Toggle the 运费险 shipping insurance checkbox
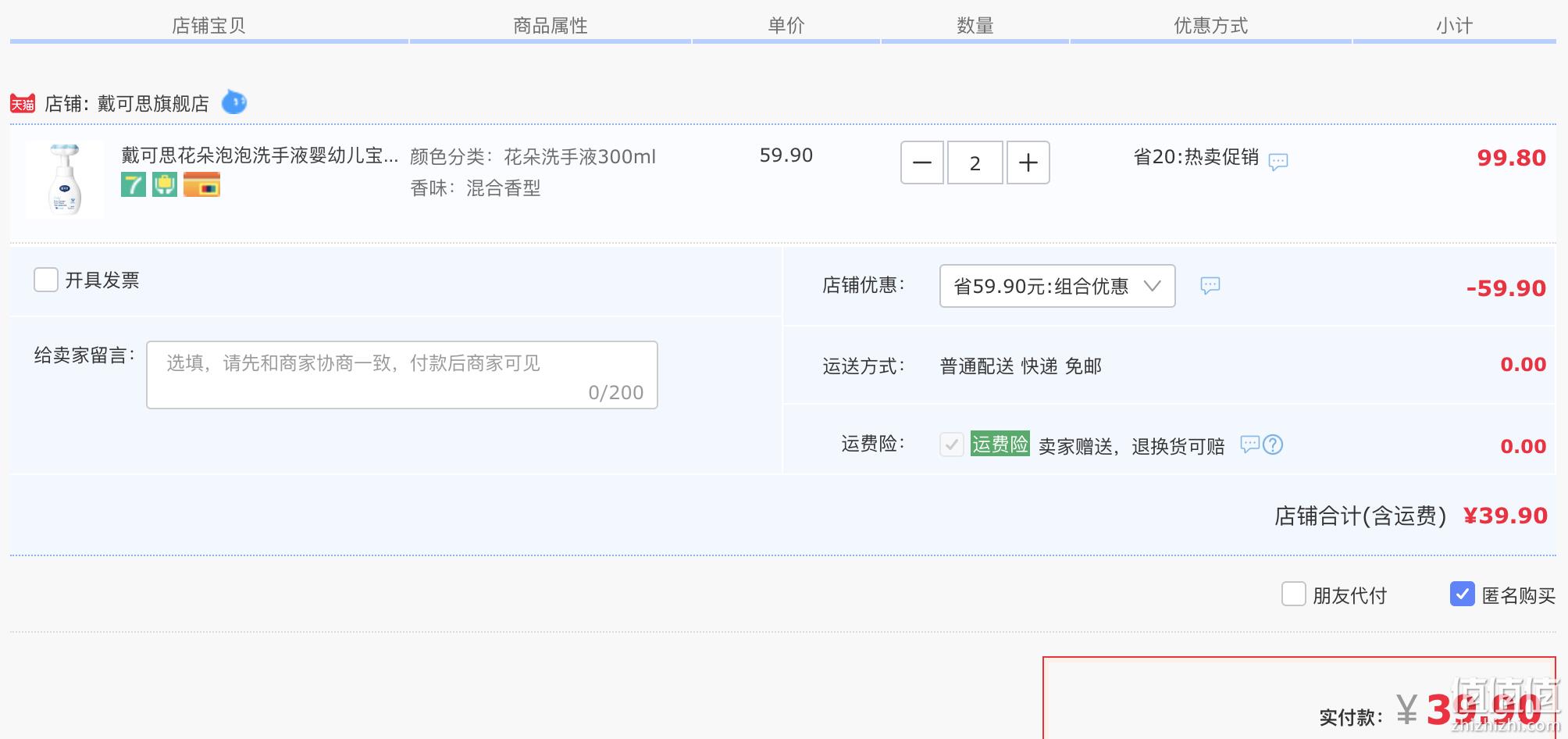Viewport: 1568px width, 739px height. [952, 444]
